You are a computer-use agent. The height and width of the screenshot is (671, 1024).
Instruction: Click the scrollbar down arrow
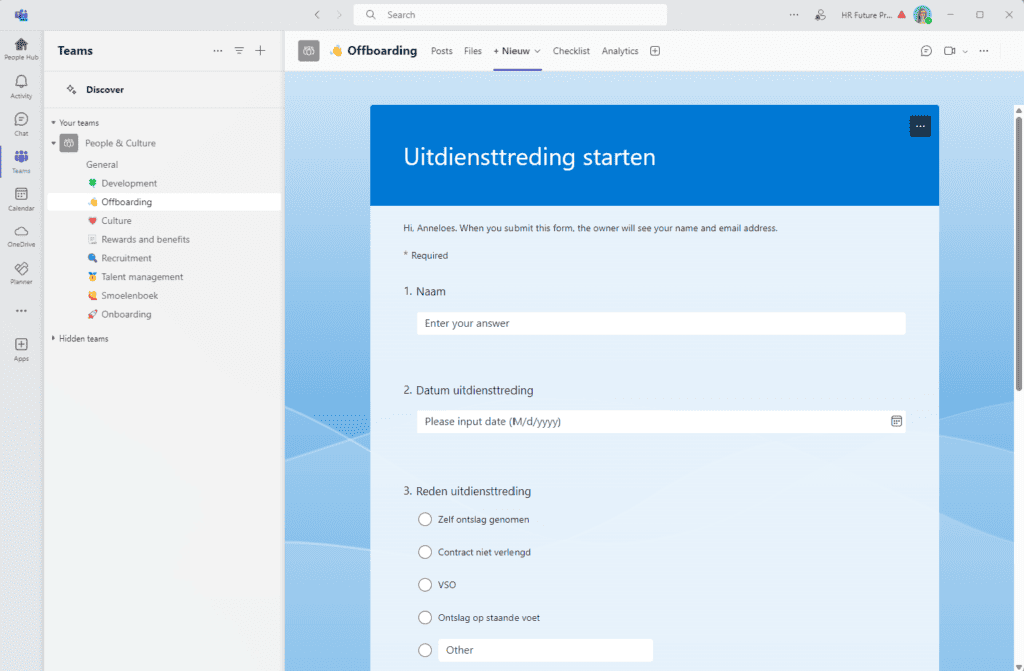[1019, 666]
